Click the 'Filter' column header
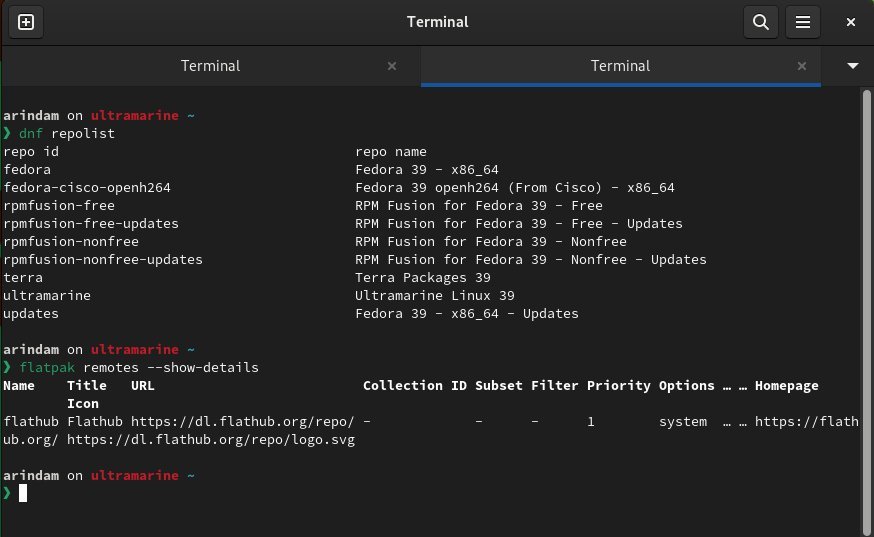The image size is (874, 537). coord(555,385)
